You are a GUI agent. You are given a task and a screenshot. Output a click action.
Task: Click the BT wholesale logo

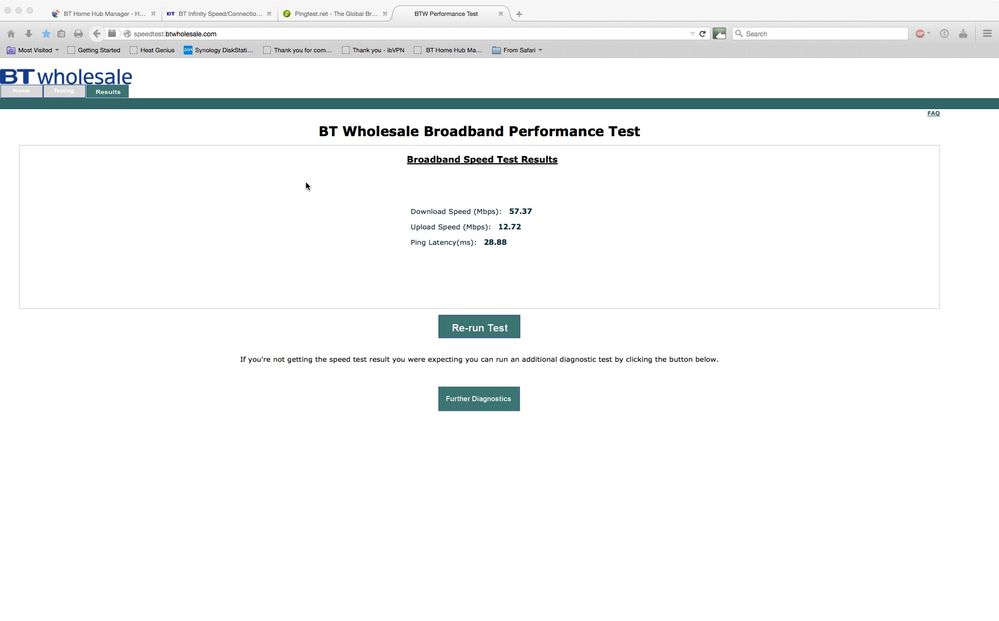coord(66,76)
